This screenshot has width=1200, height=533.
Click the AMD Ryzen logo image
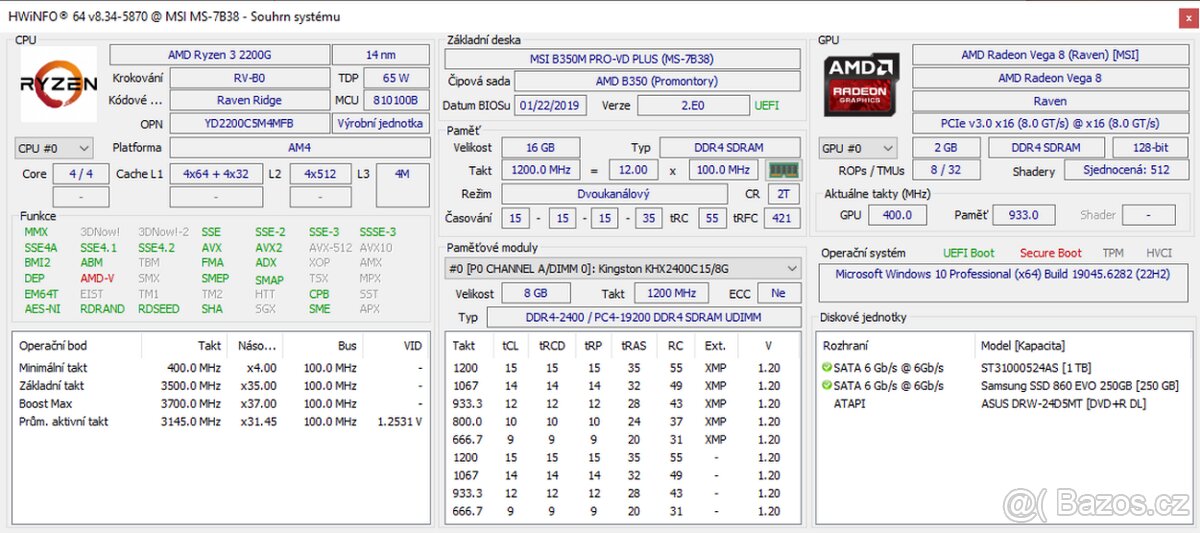click(59, 88)
